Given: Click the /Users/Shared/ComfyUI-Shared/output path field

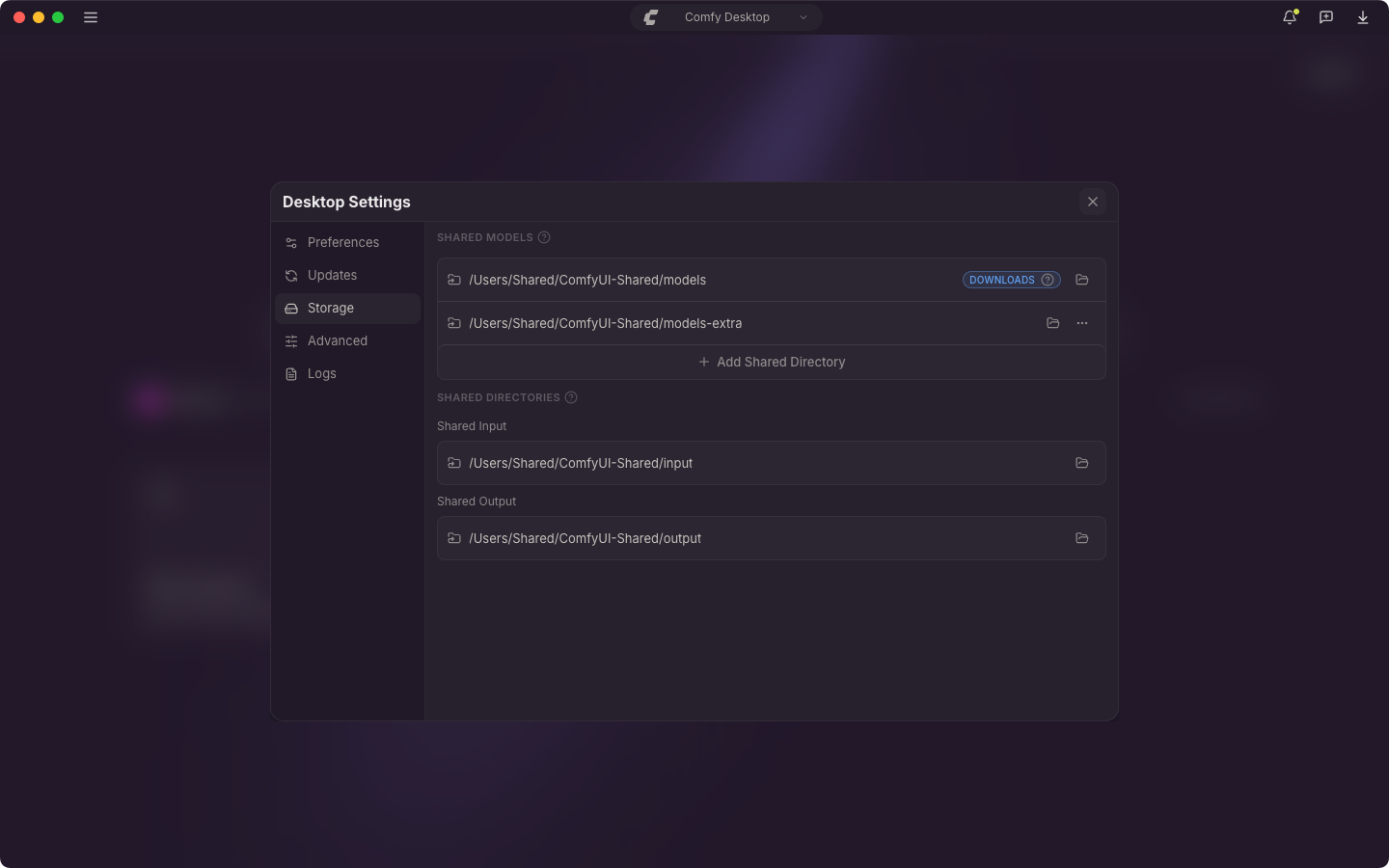Looking at the screenshot, I should point(772,538).
